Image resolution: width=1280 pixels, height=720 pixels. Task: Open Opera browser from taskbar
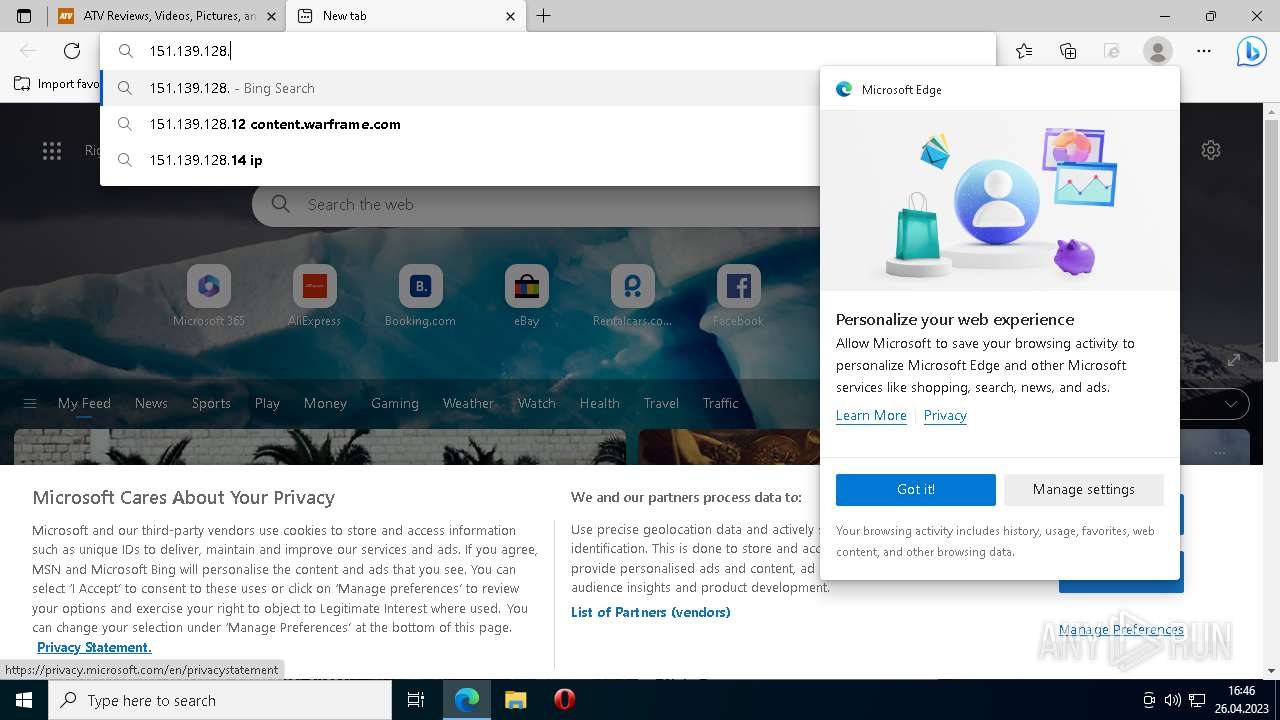tap(564, 700)
